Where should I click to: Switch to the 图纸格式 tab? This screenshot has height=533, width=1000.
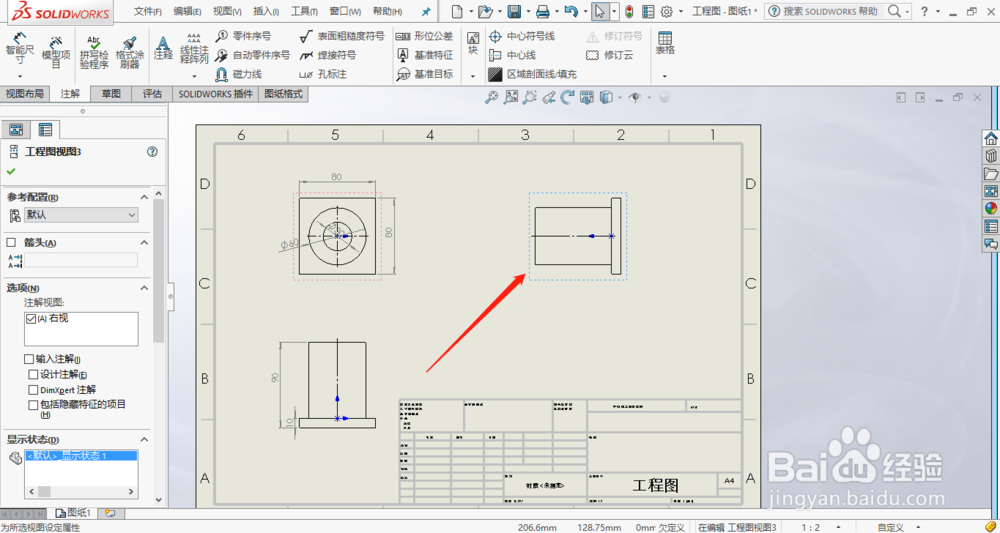pyautogui.click(x=284, y=94)
